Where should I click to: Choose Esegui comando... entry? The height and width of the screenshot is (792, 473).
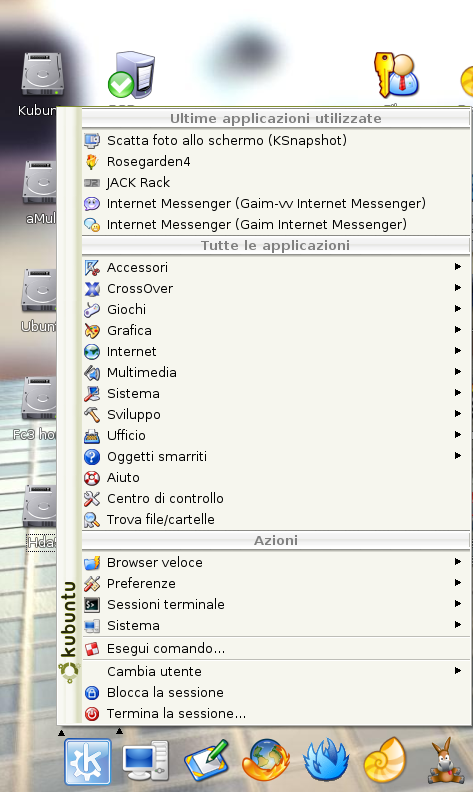point(276,649)
